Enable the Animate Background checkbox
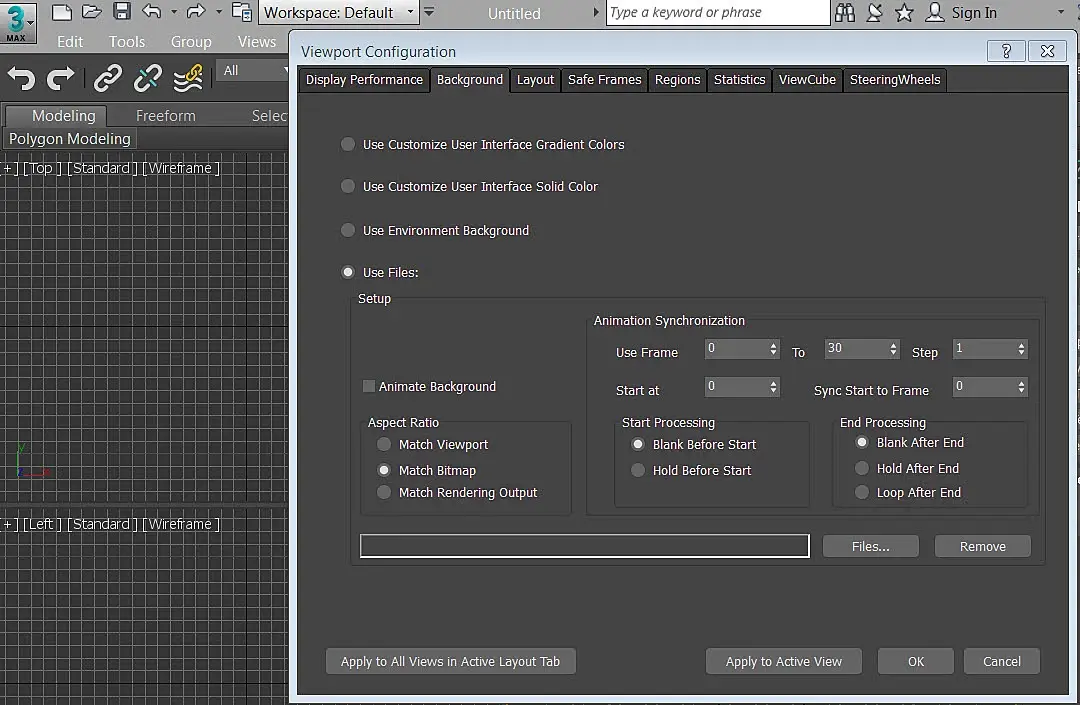Screen dimensions: 1080x705 pos(369,386)
